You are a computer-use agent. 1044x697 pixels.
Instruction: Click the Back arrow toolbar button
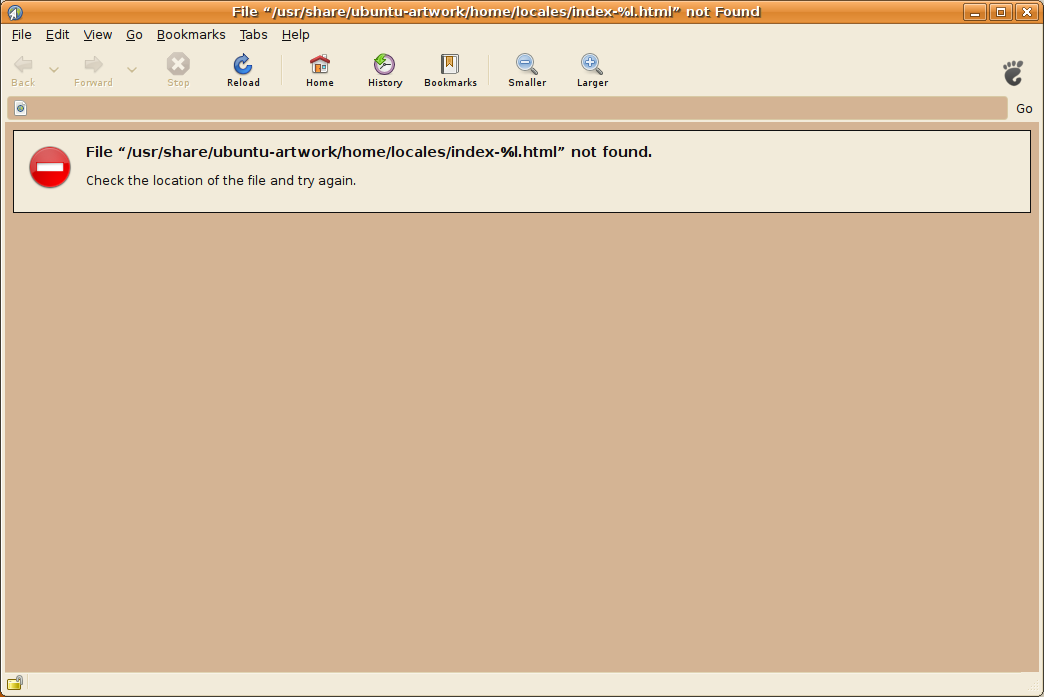click(x=23, y=70)
